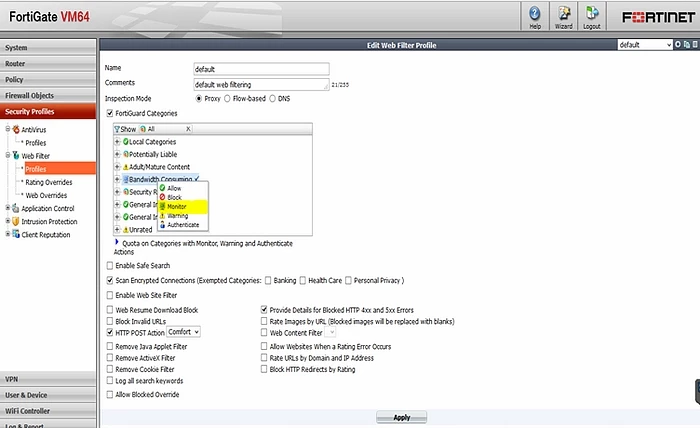700x428 pixels.
Task: Click the Web Filter icon in sidebar
Action: pos(16,155)
